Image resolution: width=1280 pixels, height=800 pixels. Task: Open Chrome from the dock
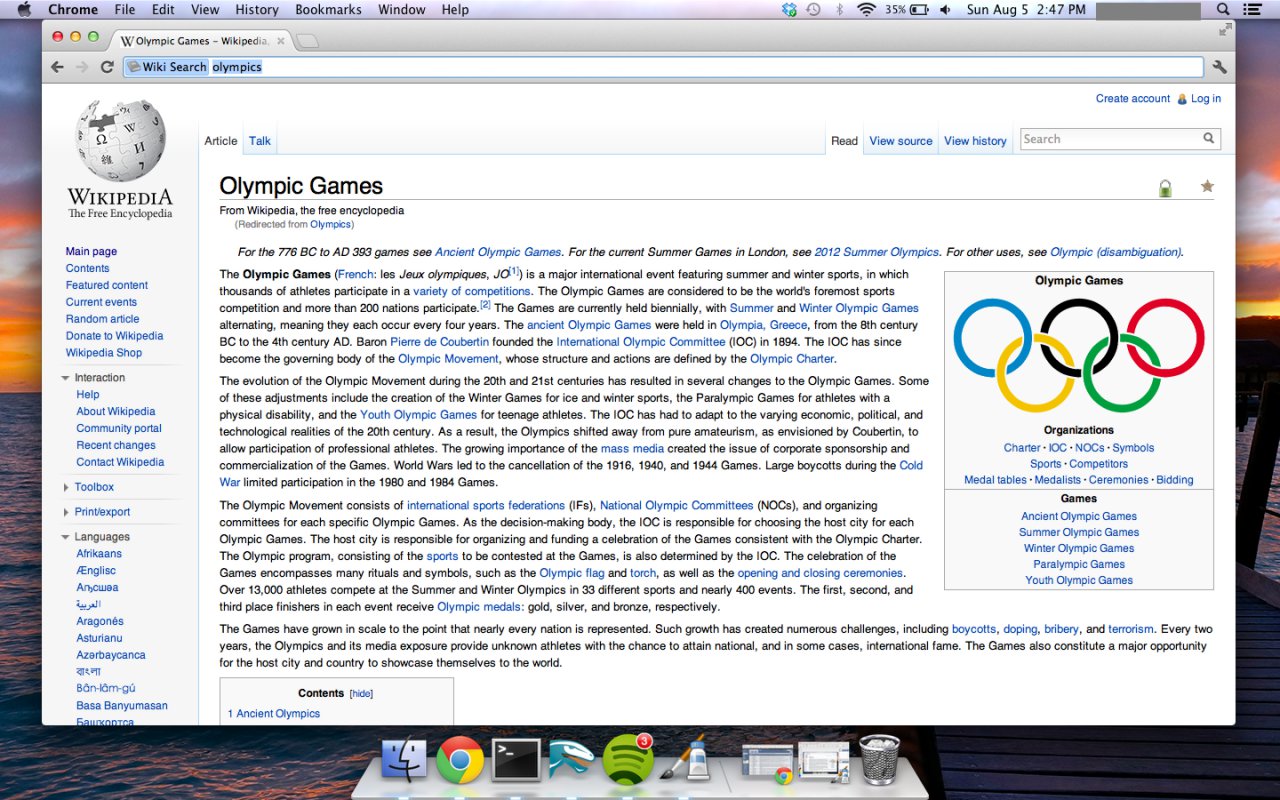[460, 762]
